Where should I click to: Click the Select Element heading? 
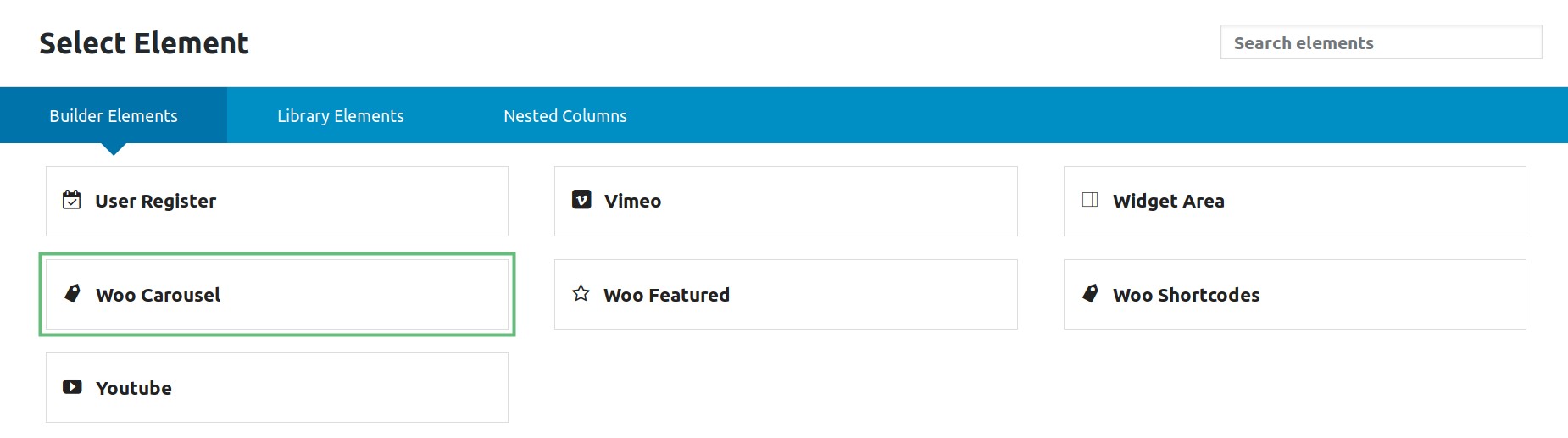[x=144, y=43]
